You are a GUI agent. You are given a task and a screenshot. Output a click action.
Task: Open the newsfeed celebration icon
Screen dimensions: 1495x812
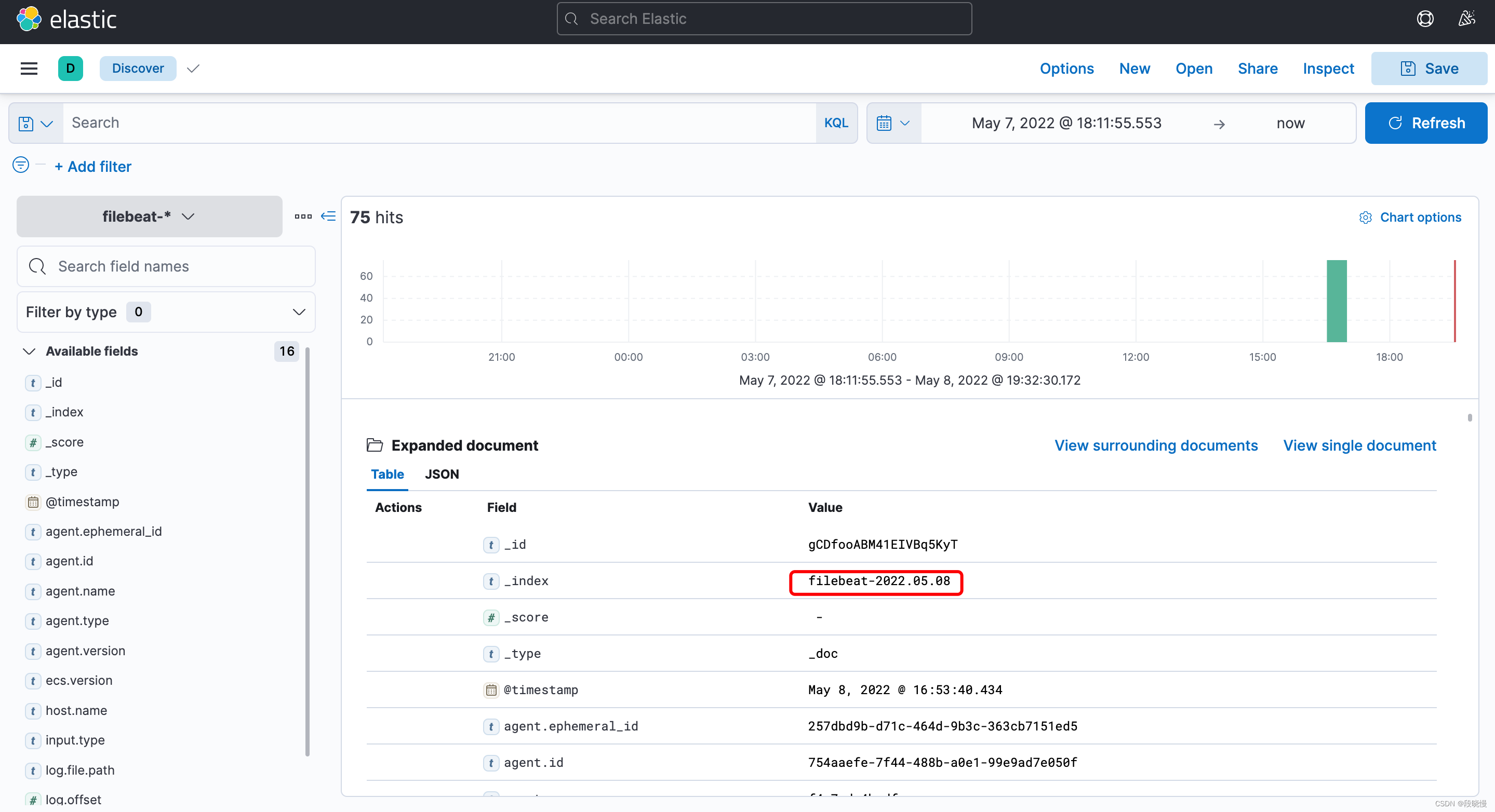point(1466,19)
